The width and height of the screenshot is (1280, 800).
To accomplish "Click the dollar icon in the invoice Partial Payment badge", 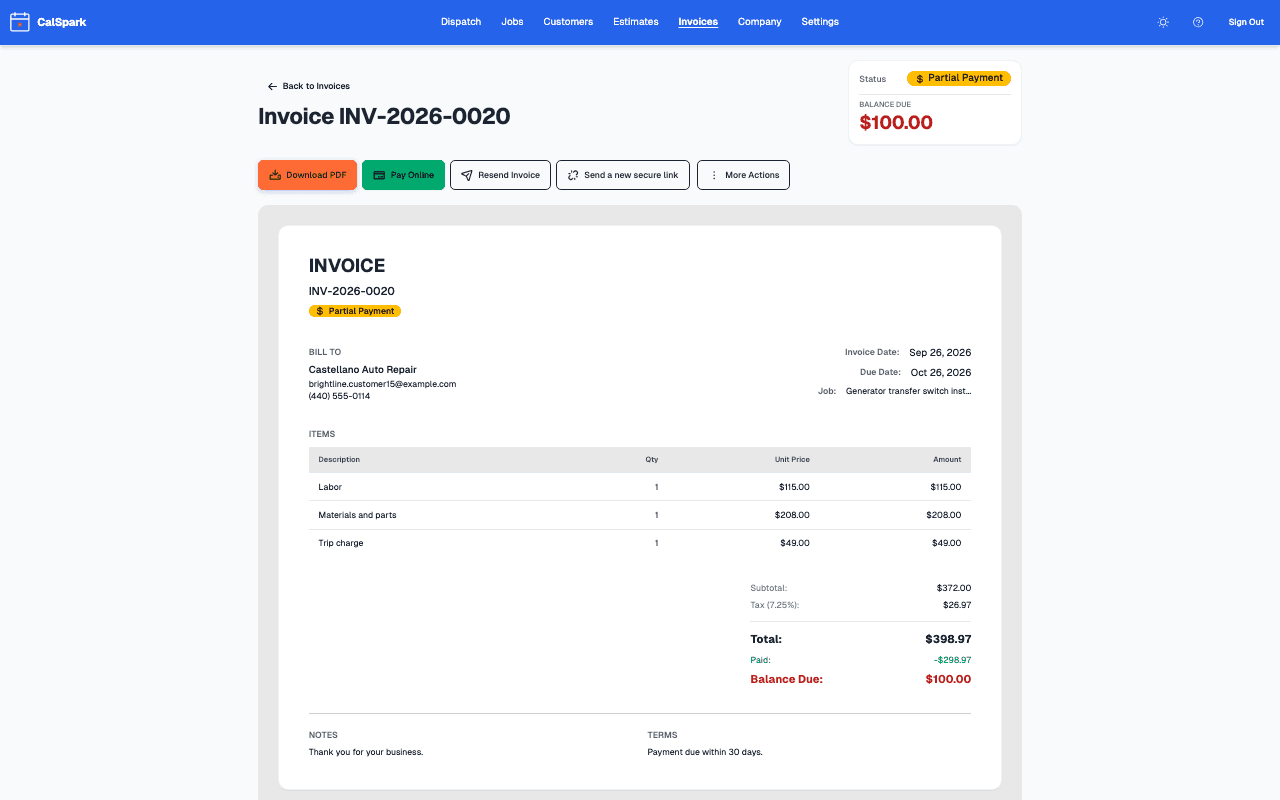I will pyautogui.click(x=320, y=311).
